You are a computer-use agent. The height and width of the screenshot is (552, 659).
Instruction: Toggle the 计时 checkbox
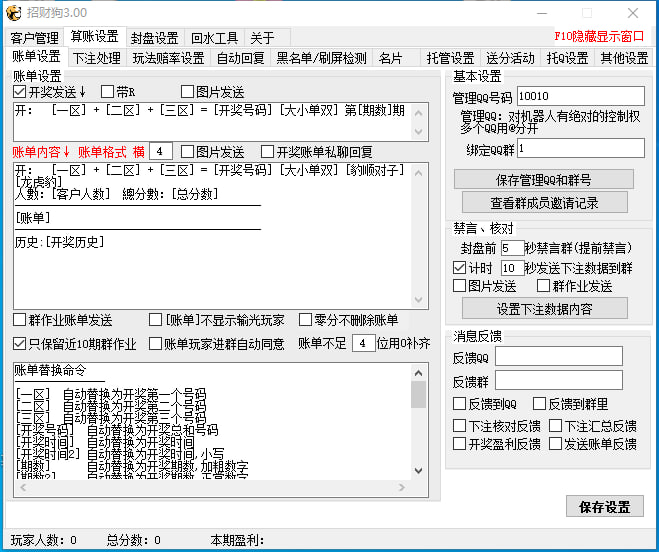460,268
